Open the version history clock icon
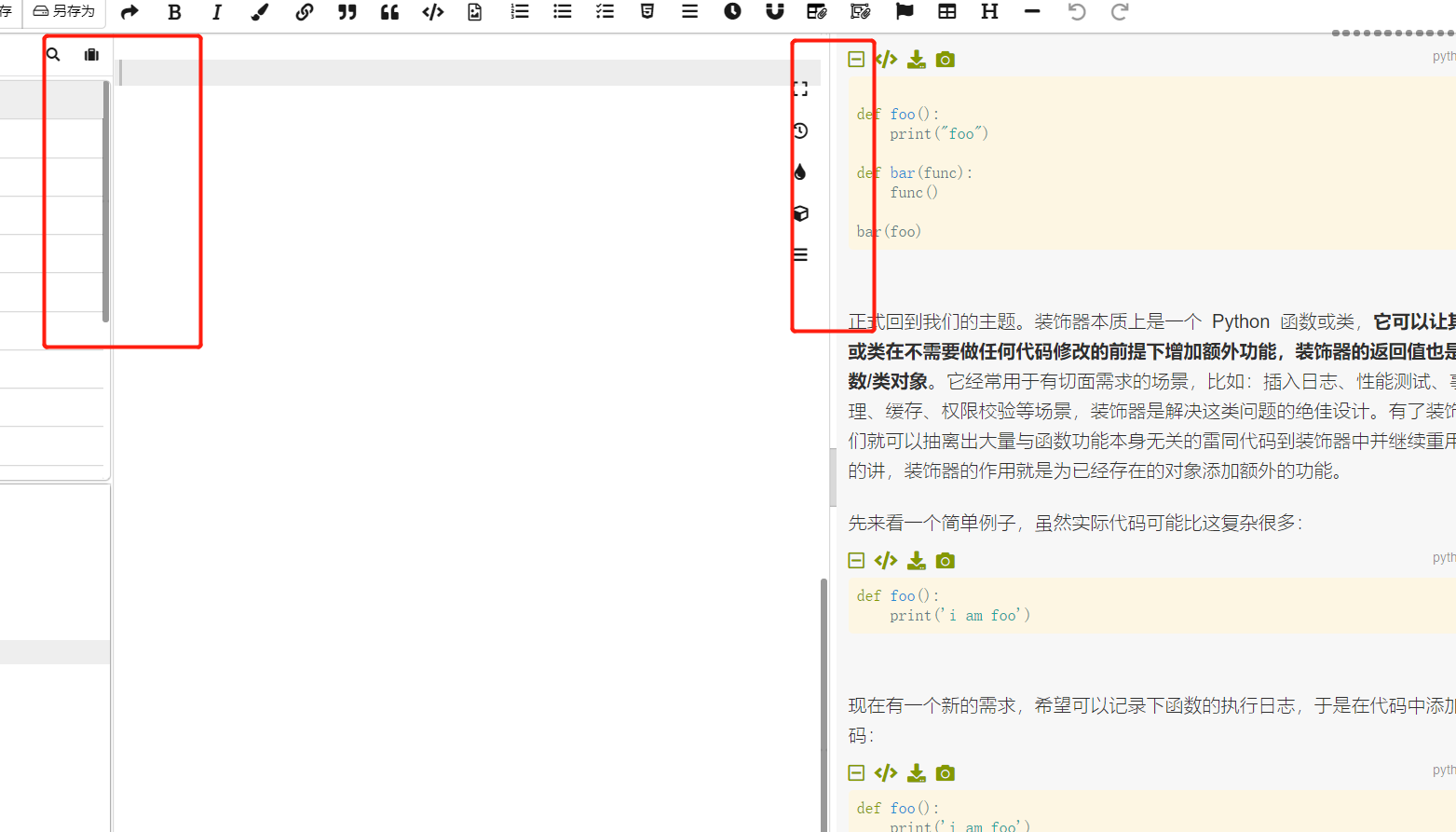This screenshot has width=1456, height=832. coord(799,130)
